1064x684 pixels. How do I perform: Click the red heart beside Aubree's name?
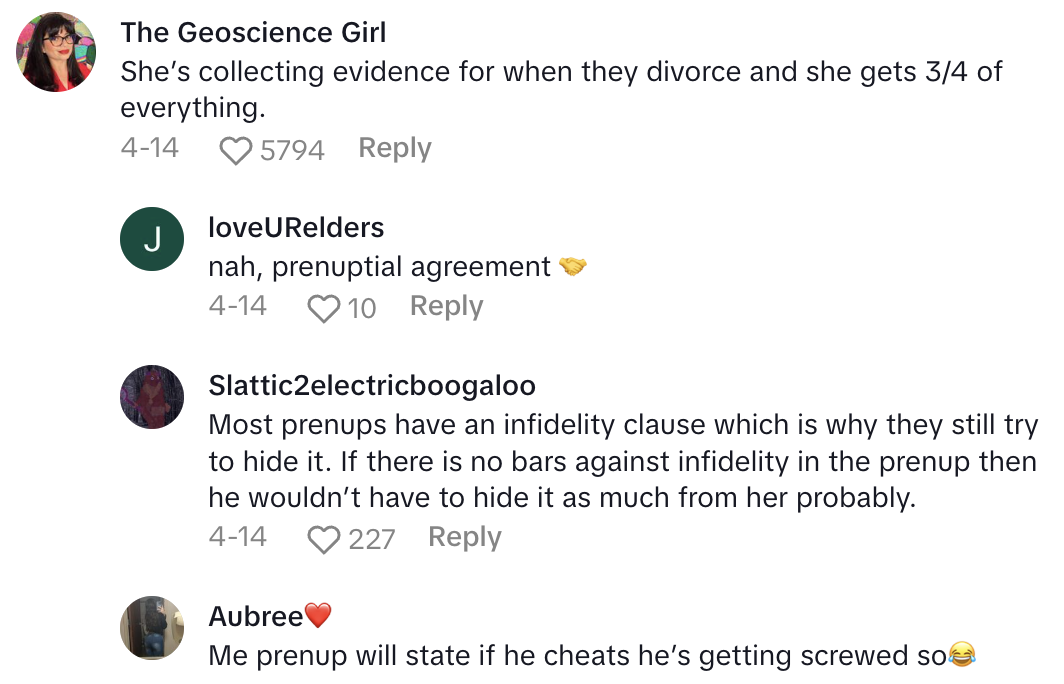[317, 617]
